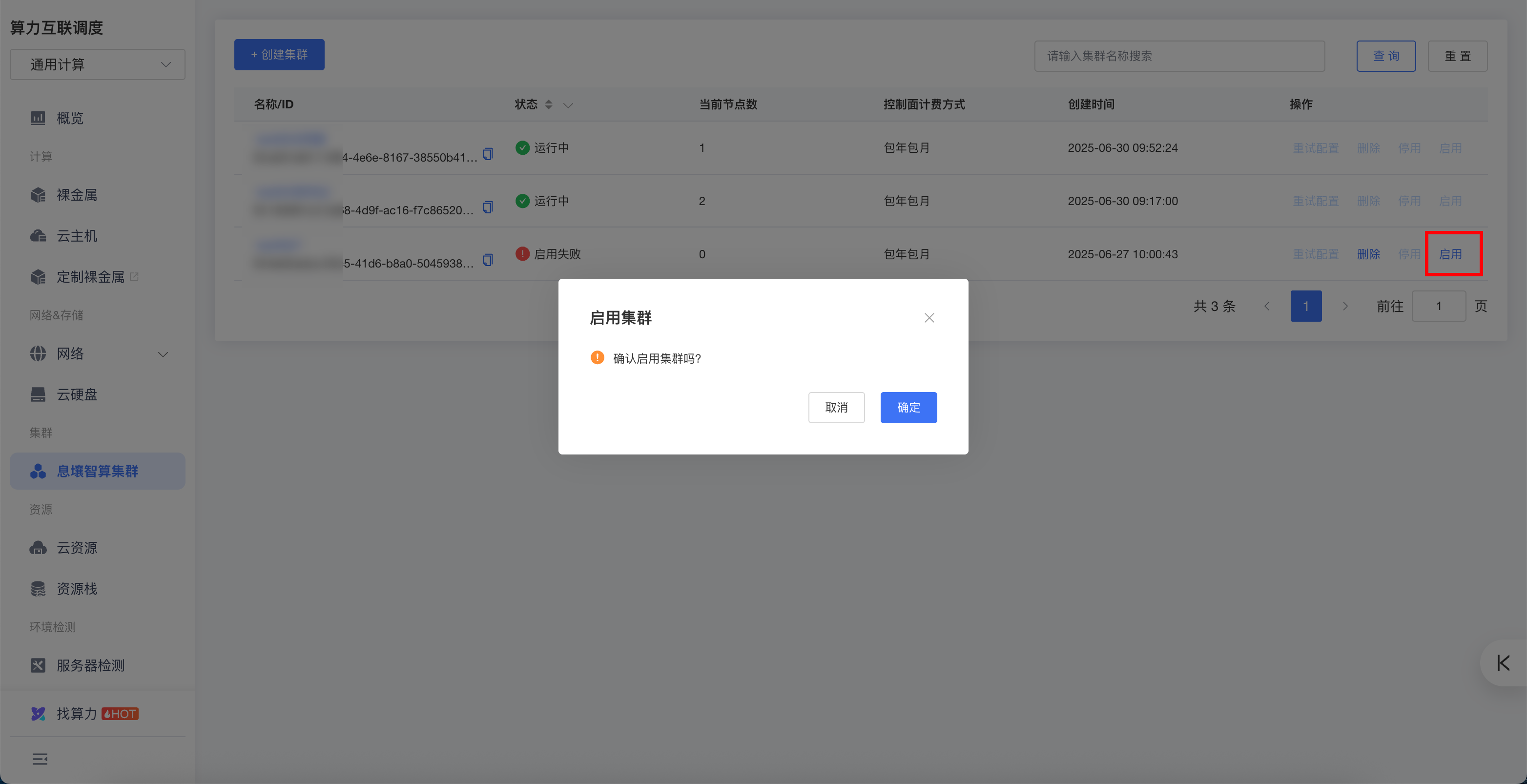Screen dimensions: 1527x784
Task: Open 资源栈 menu item
Action: click(x=77, y=588)
